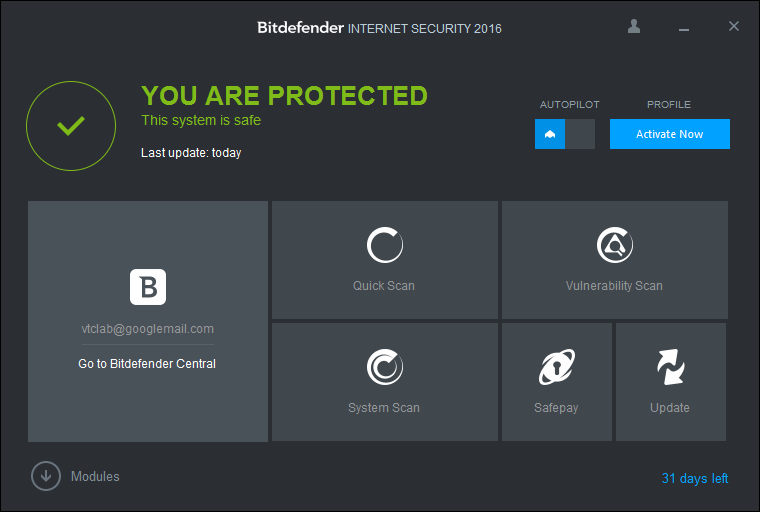Click the Bitdefender B logo
760x512 pixels.
coord(148,287)
